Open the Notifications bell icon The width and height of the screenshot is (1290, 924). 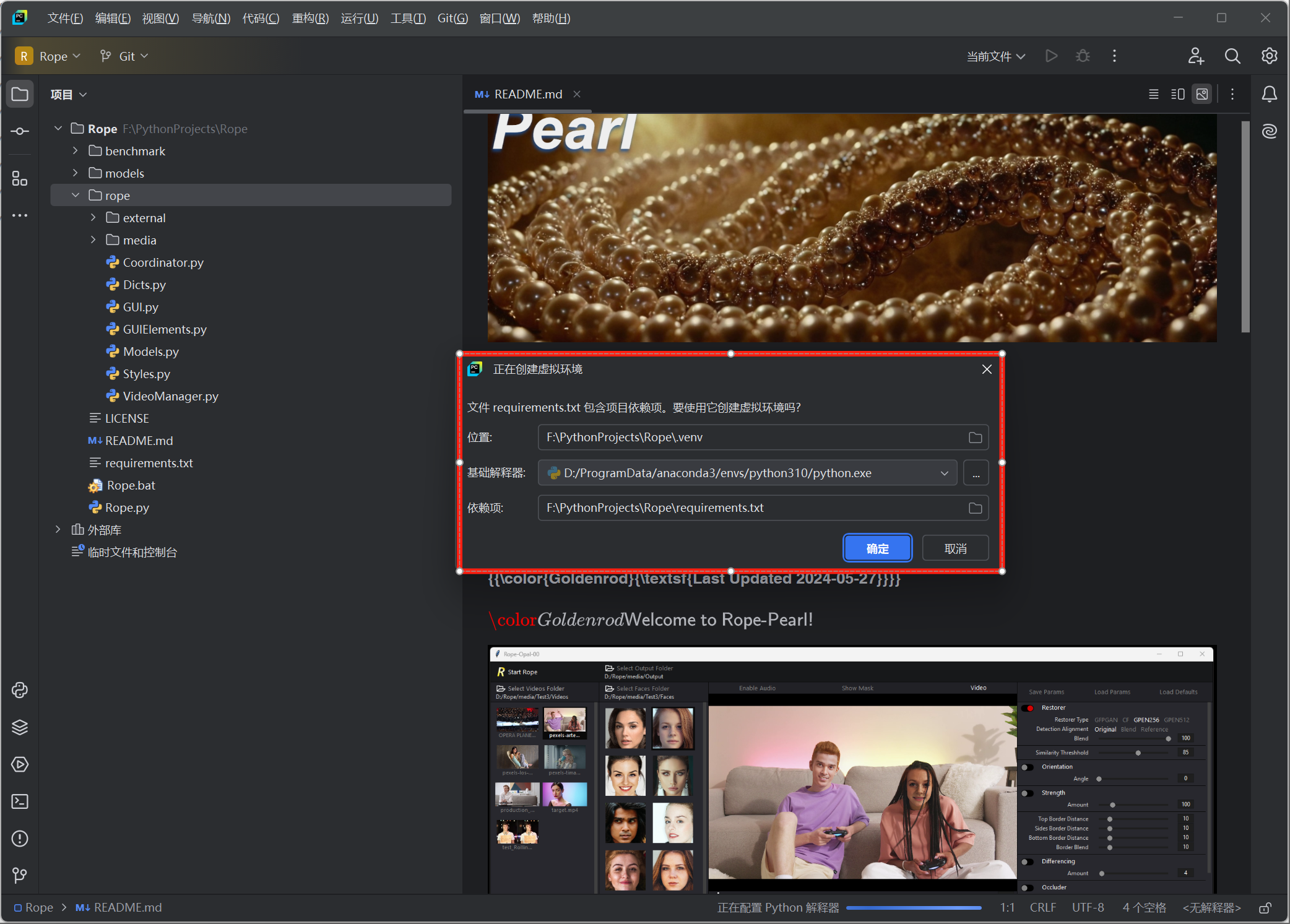(1269, 94)
